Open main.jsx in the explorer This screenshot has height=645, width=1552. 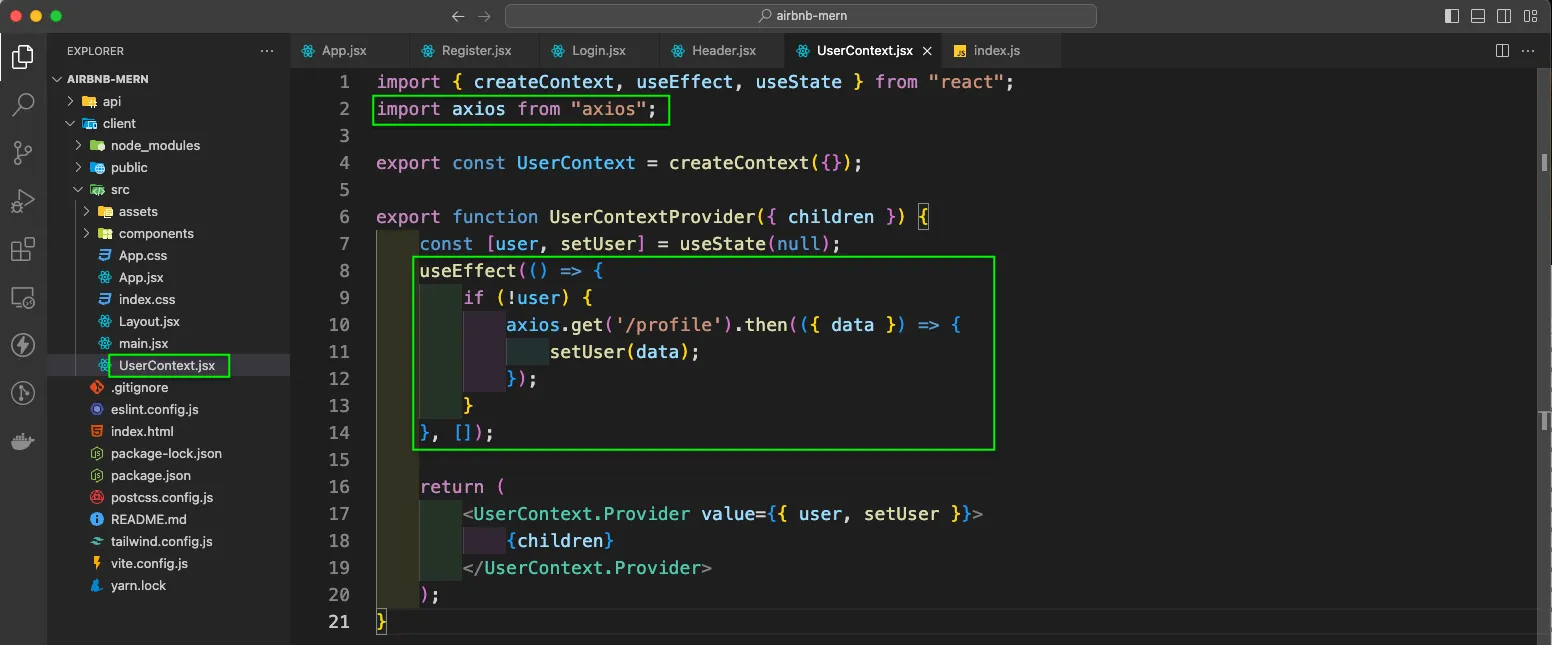point(169,343)
